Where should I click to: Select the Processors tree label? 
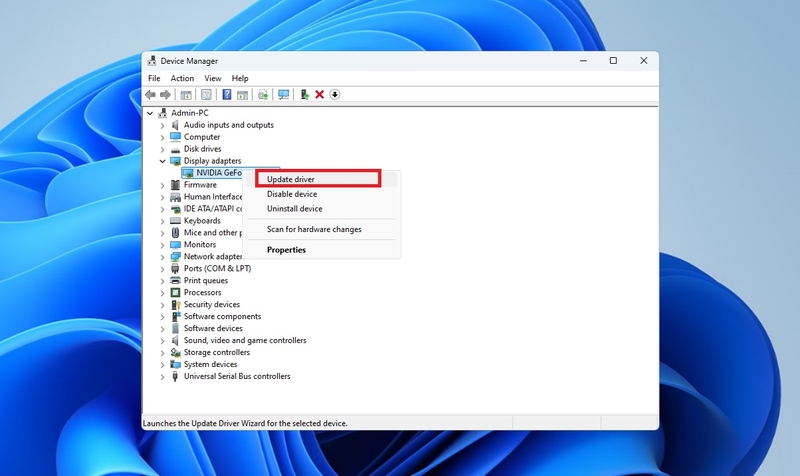tap(203, 292)
